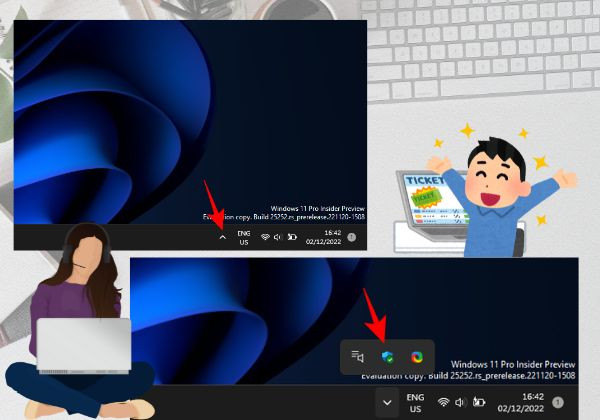The image size is (600, 420).
Task: Open Wi-Fi icon in the bottom screenshot taskbar
Action: [x=443, y=402]
